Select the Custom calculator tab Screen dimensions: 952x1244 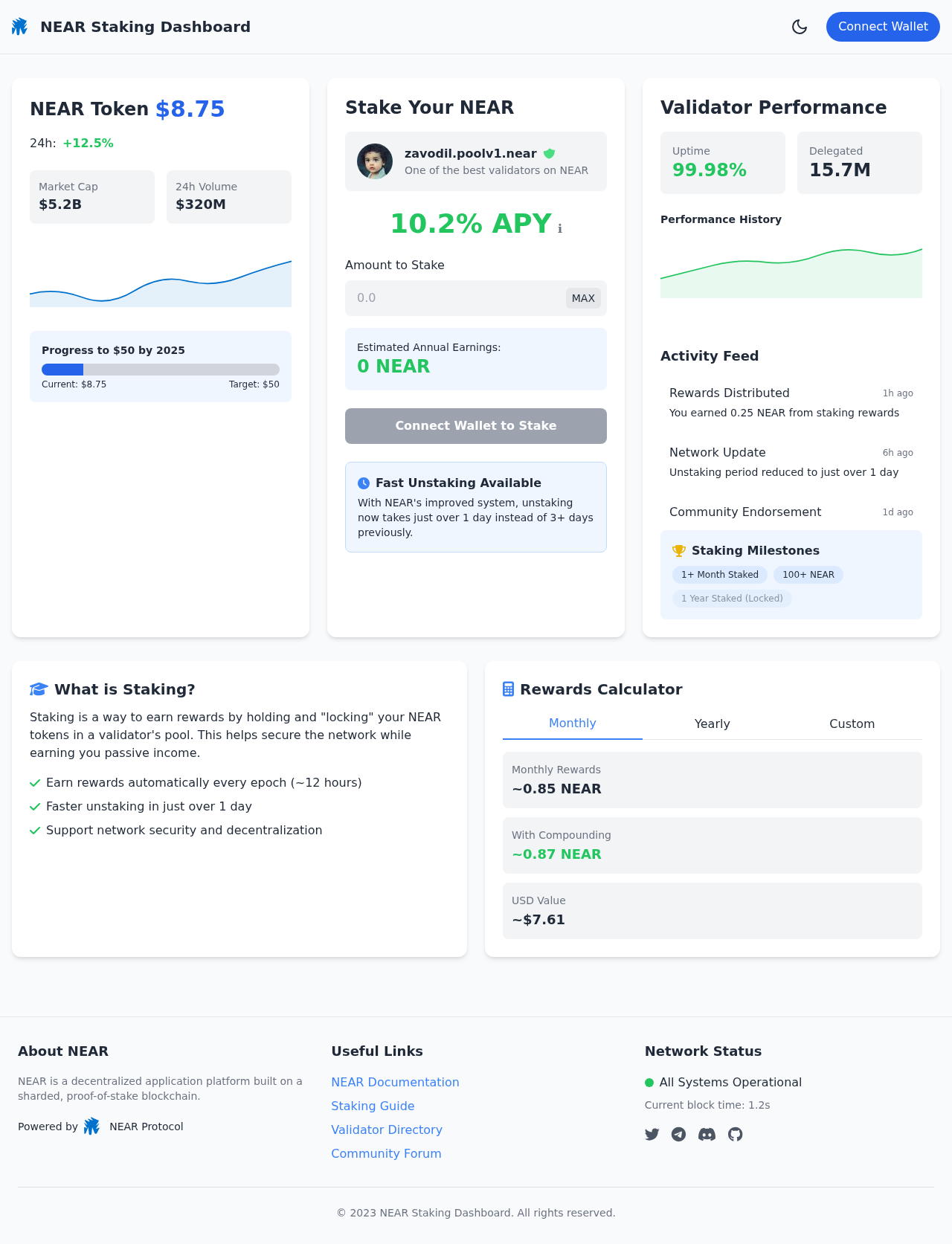pos(852,723)
